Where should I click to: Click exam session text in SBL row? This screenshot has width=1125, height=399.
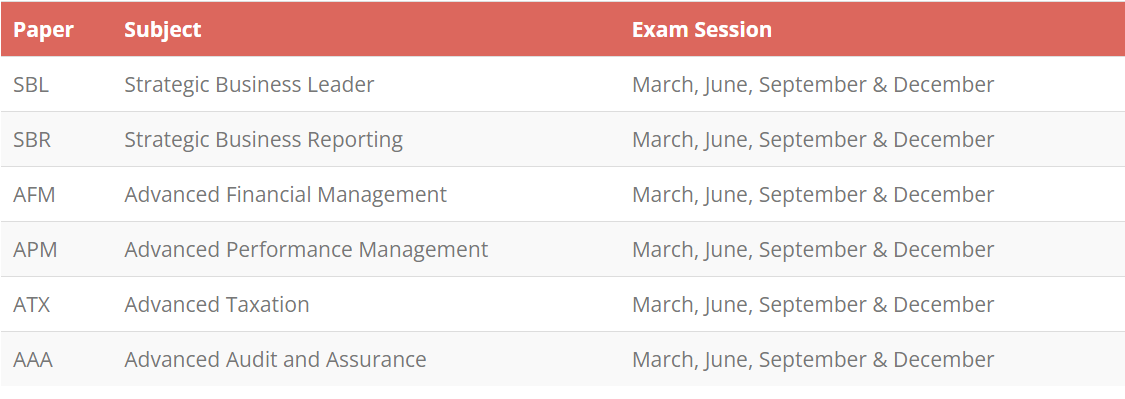point(813,85)
